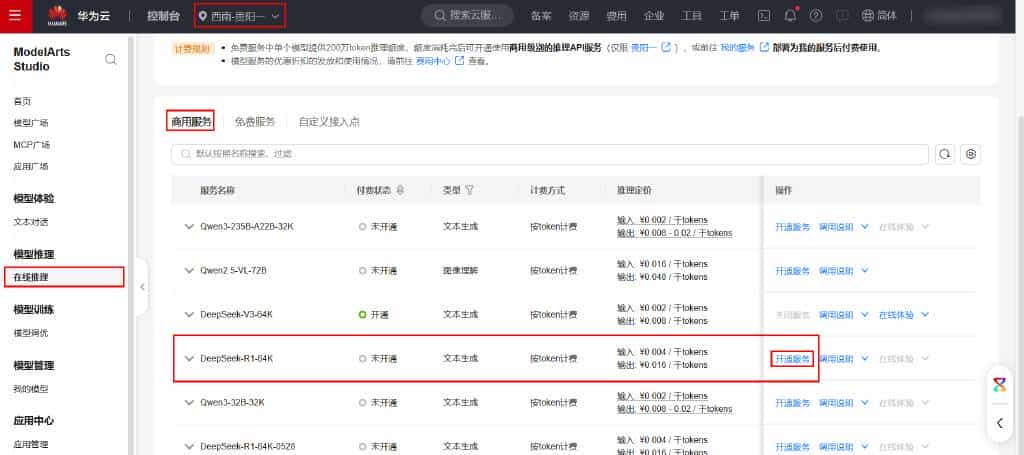1024x455 pixels.
Task: Click external-link icon after 贵阳一 link
Action: 666,47
